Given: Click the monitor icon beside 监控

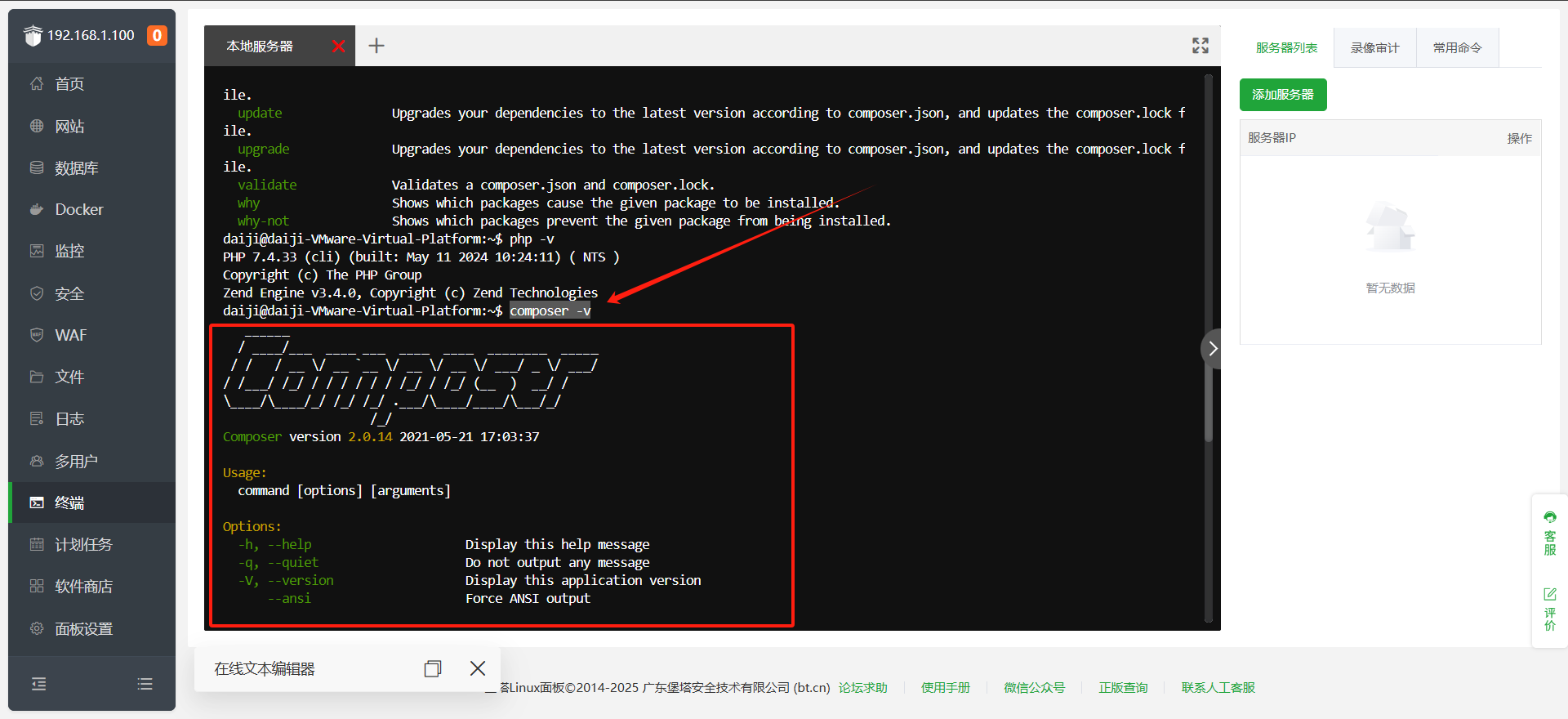Looking at the screenshot, I should click(37, 251).
